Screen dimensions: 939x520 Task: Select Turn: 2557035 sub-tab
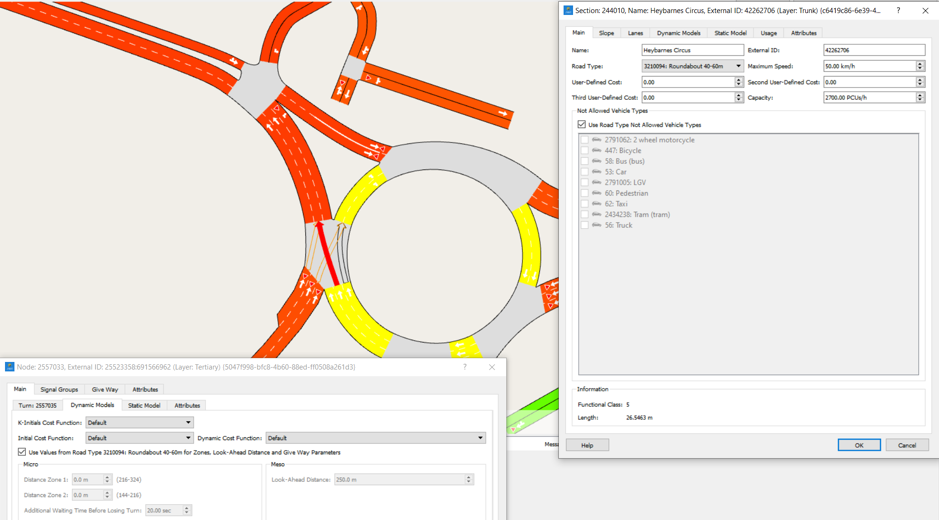point(37,406)
